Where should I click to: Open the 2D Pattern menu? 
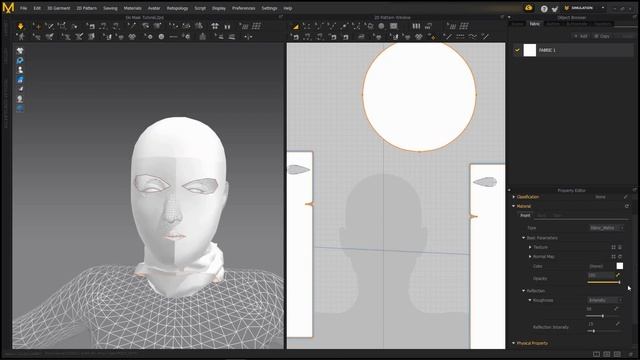tap(87, 8)
